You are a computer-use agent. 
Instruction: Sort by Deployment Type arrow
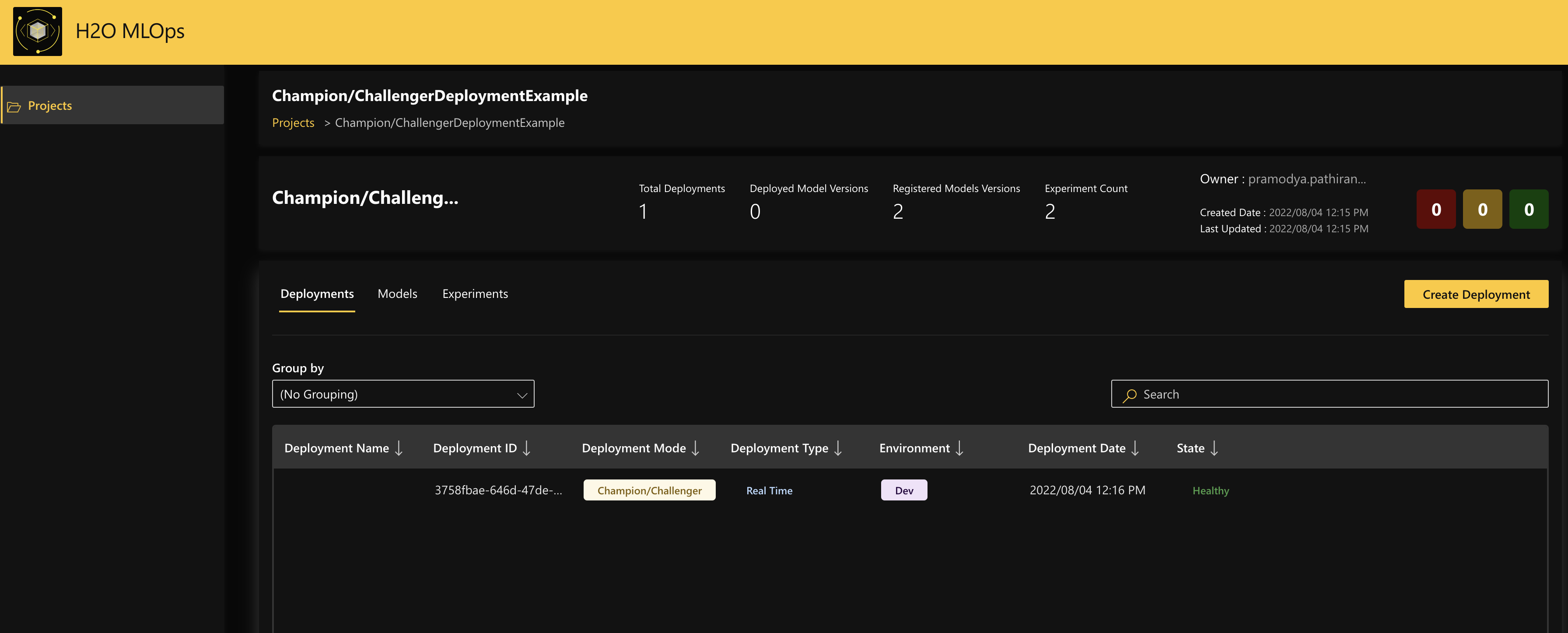point(837,448)
